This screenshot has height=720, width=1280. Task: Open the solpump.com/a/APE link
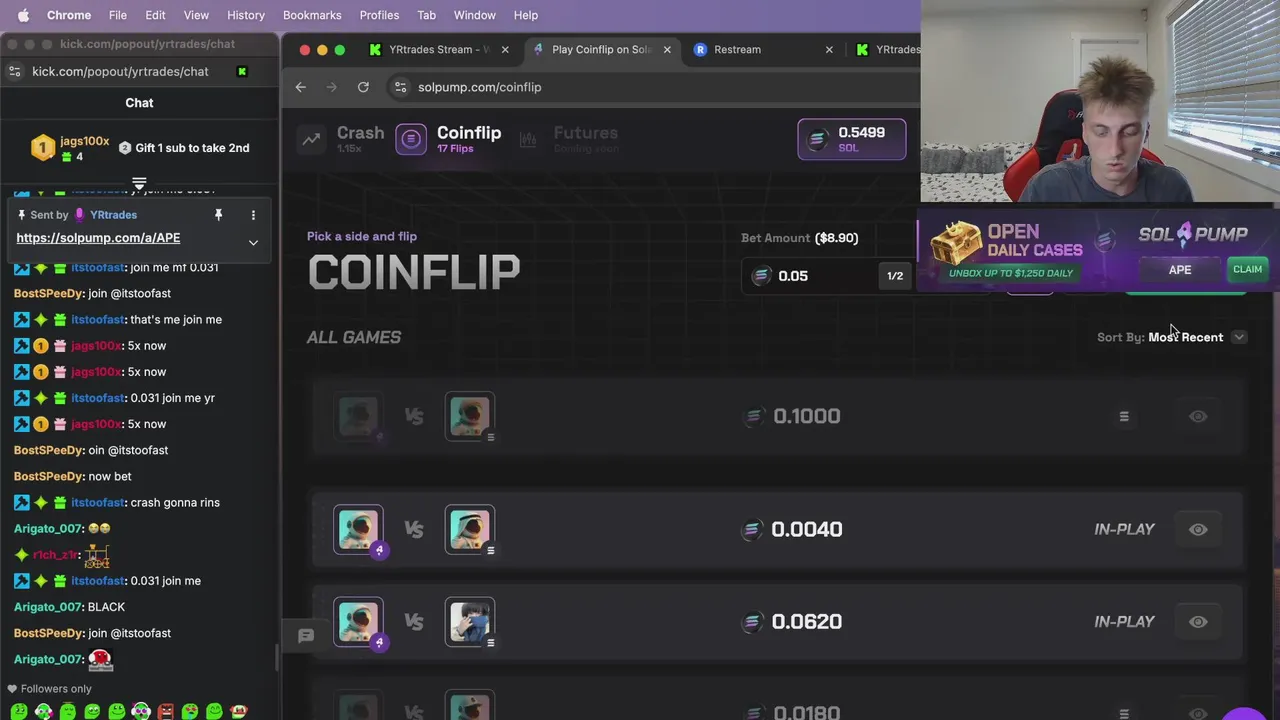pos(98,238)
